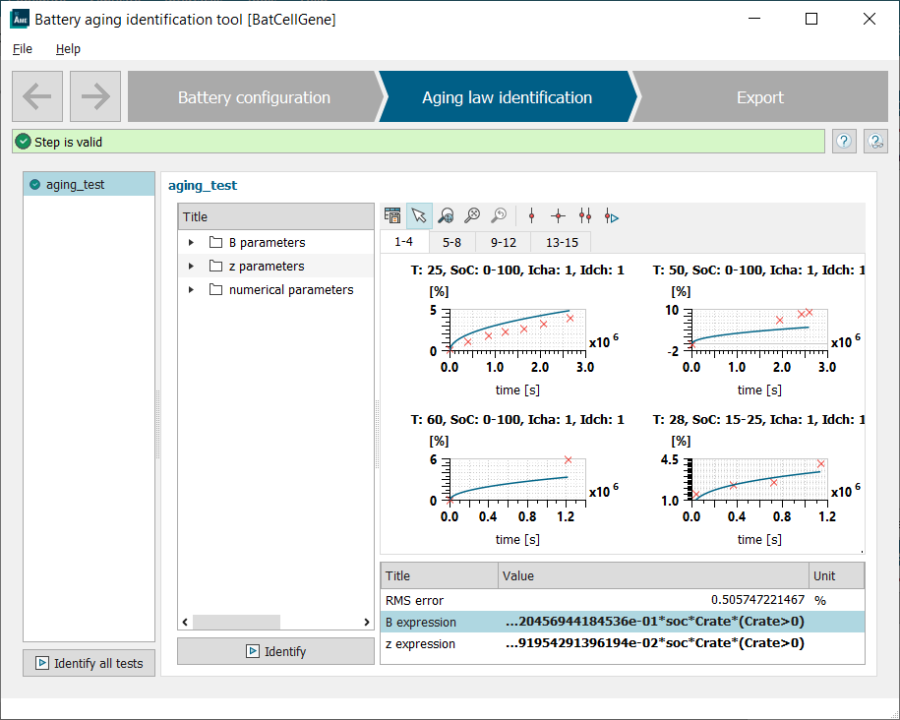This screenshot has width=900, height=720.
Task: Click the crosshair cursor tool icon
Action: tap(558, 214)
